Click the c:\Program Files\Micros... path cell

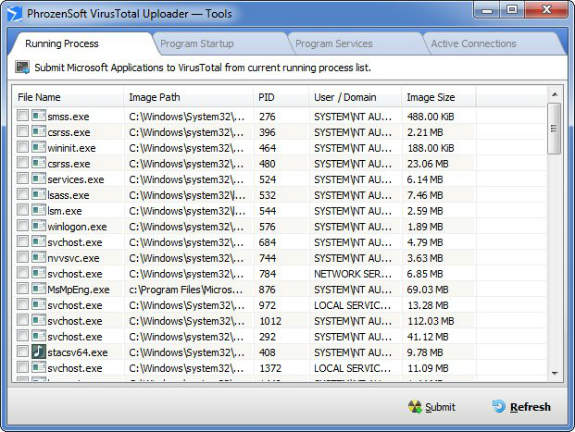186,290
